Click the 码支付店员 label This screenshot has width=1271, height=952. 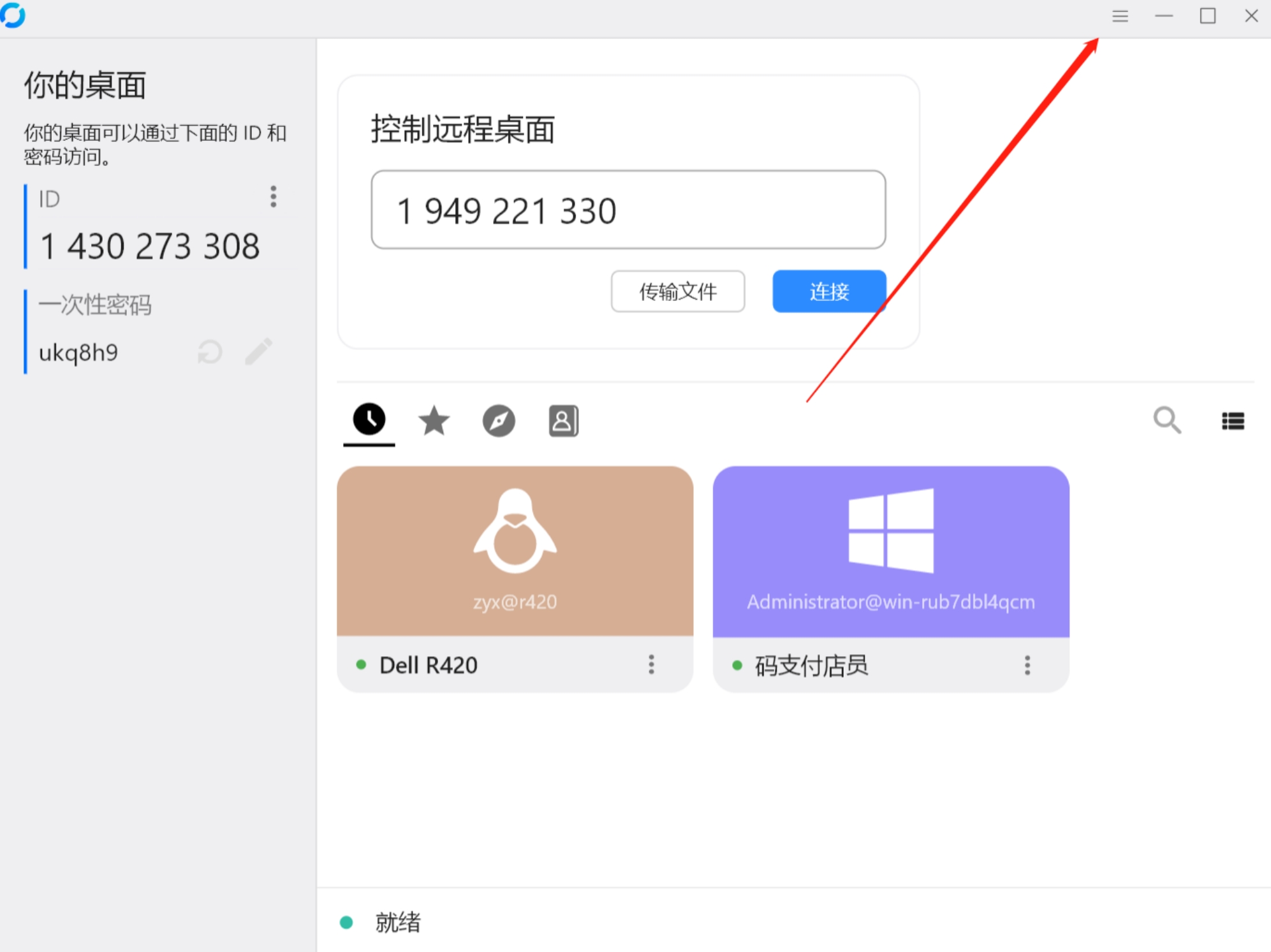[x=811, y=665]
